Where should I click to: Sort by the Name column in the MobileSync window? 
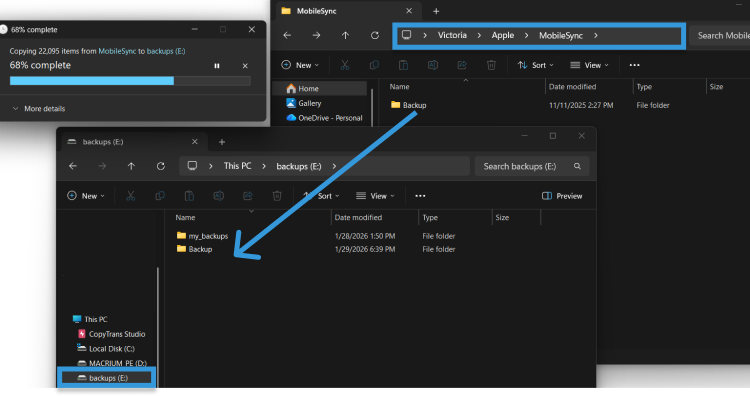pos(399,87)
